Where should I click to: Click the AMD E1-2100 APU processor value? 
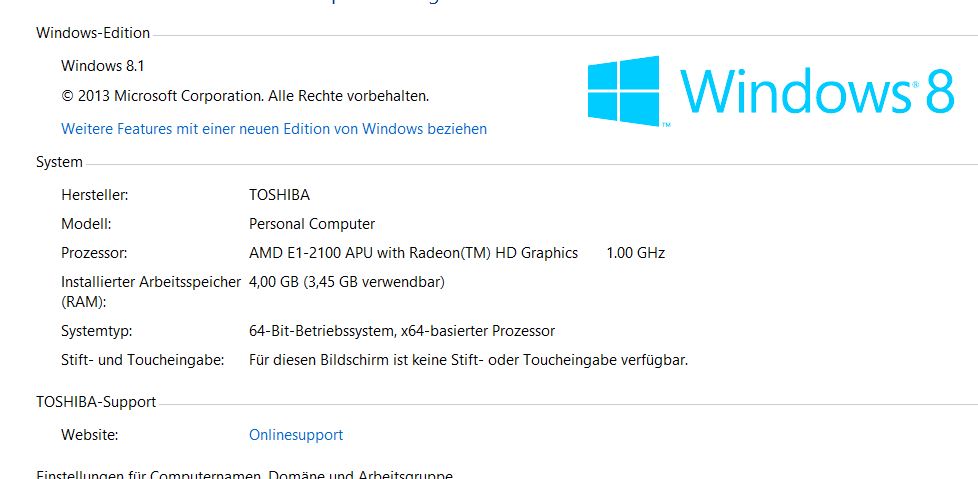point(414,253)
